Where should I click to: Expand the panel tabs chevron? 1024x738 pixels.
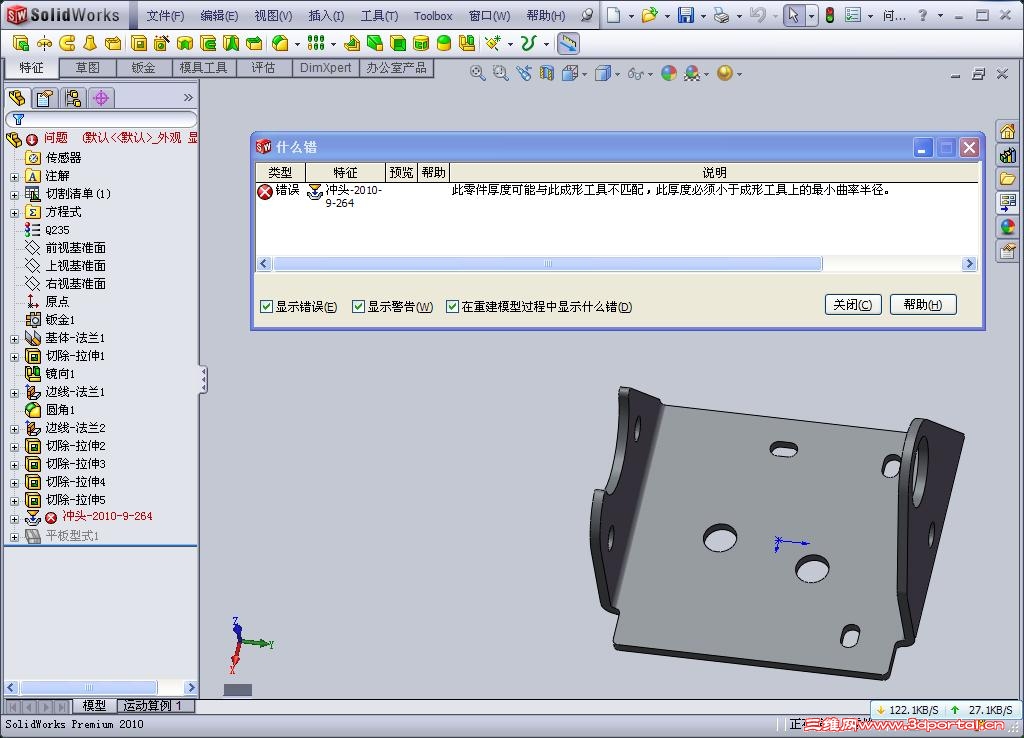(188, 97)
